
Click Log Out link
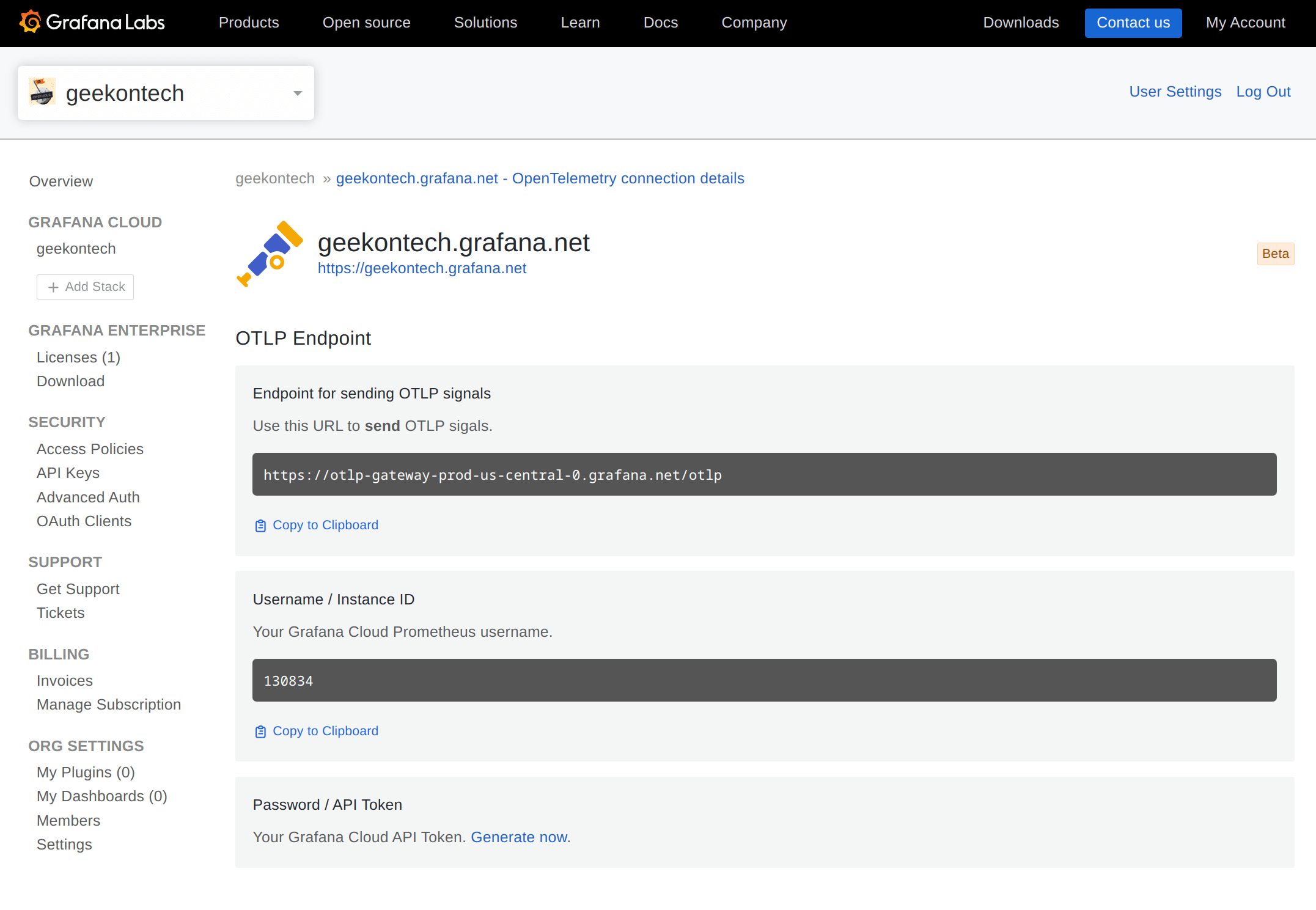tap(1263, 92)
